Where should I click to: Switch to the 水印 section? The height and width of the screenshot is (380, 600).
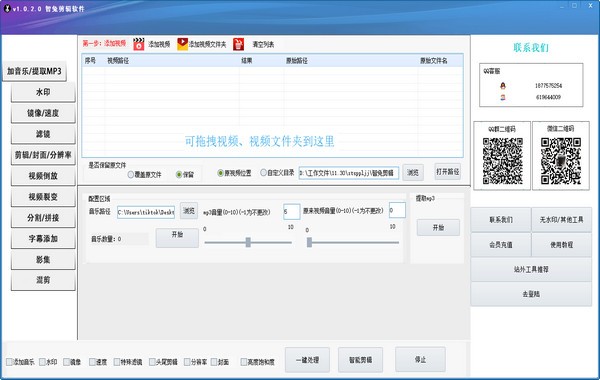[43, 92]
